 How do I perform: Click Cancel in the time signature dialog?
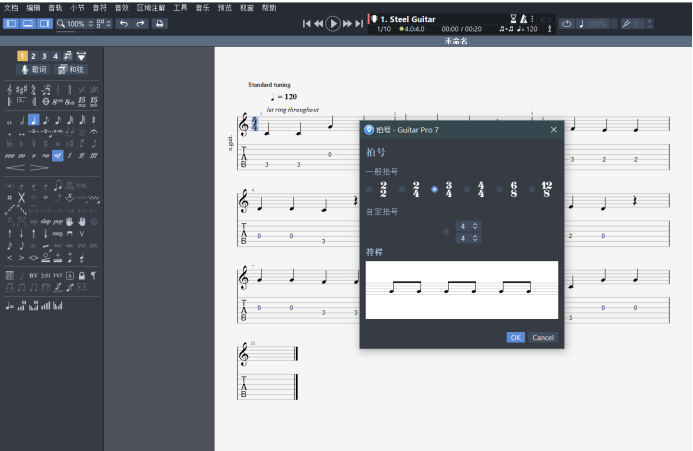(543, 338)
